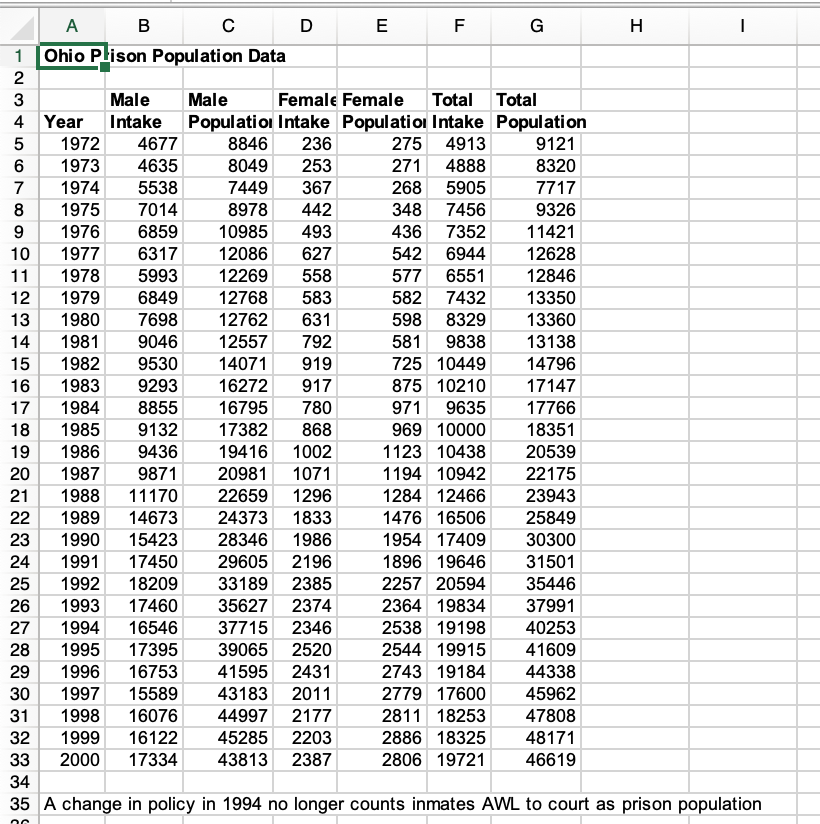Click total population value 17147
The image size is (820, 824).
point(536,386)
